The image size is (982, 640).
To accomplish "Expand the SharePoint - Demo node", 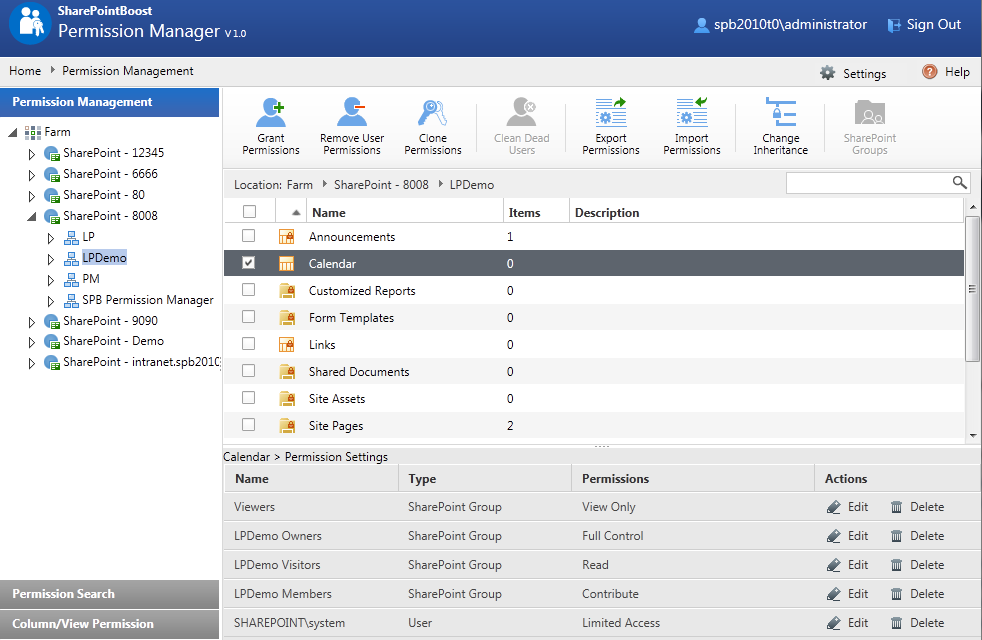I will tap(31, 343).
